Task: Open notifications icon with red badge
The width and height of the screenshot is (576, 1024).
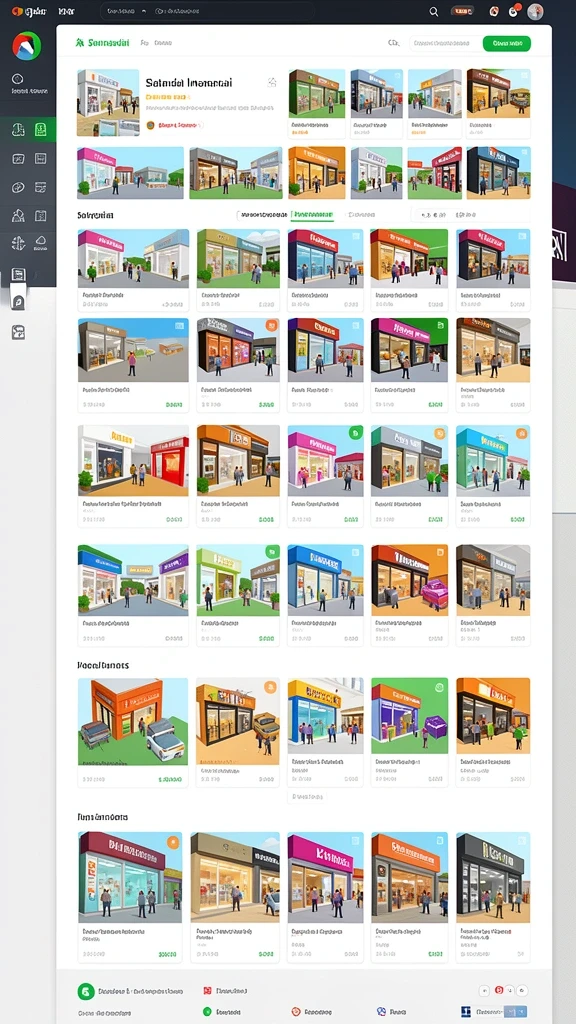Action: [514, 10]
